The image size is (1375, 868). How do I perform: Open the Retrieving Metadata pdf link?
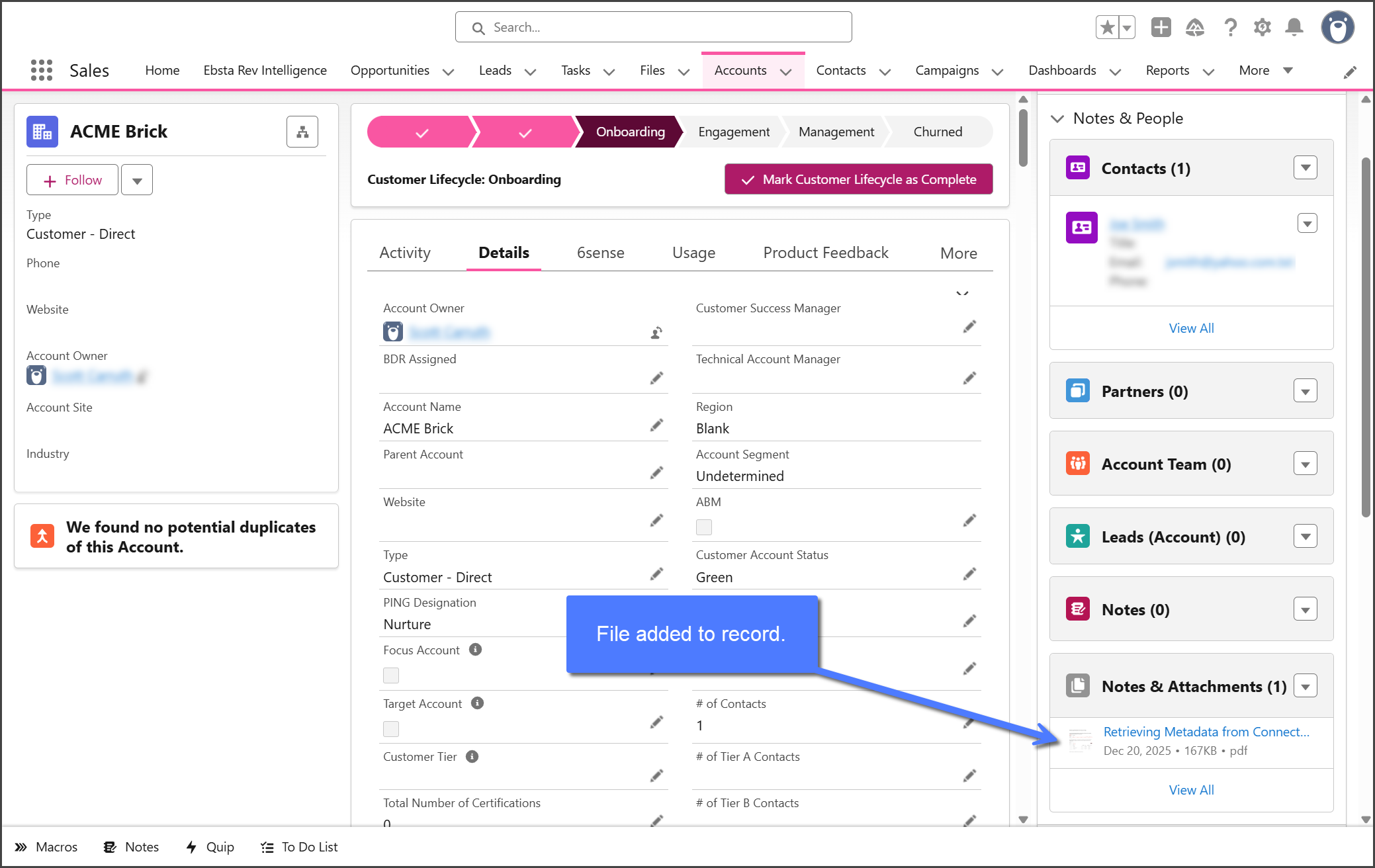(x=1206, y=732)
